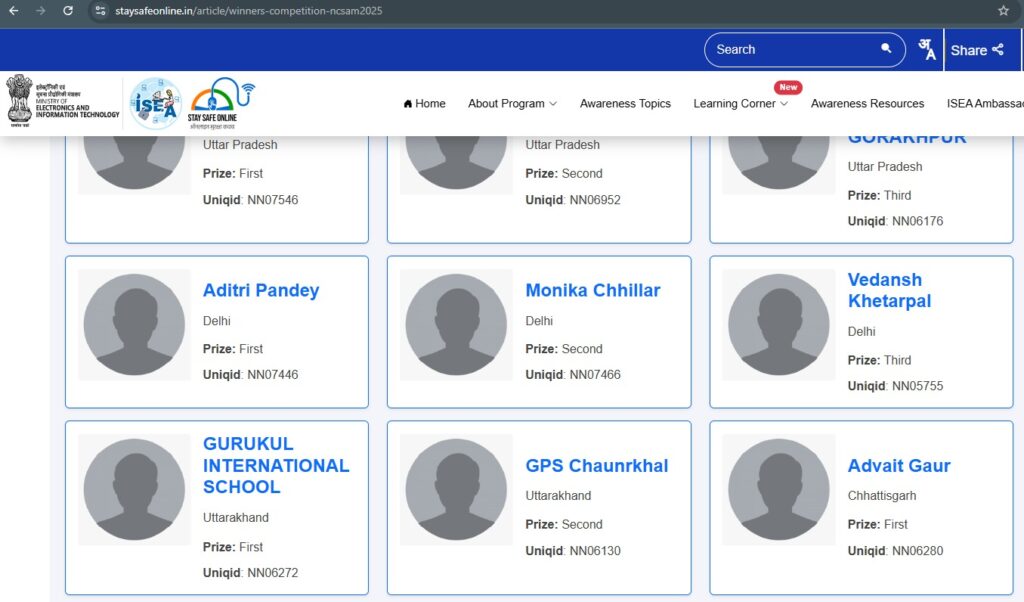This screenshot has height=602, width=1024.
Task: Open site information icon in address bar
Action: [100, 11]
